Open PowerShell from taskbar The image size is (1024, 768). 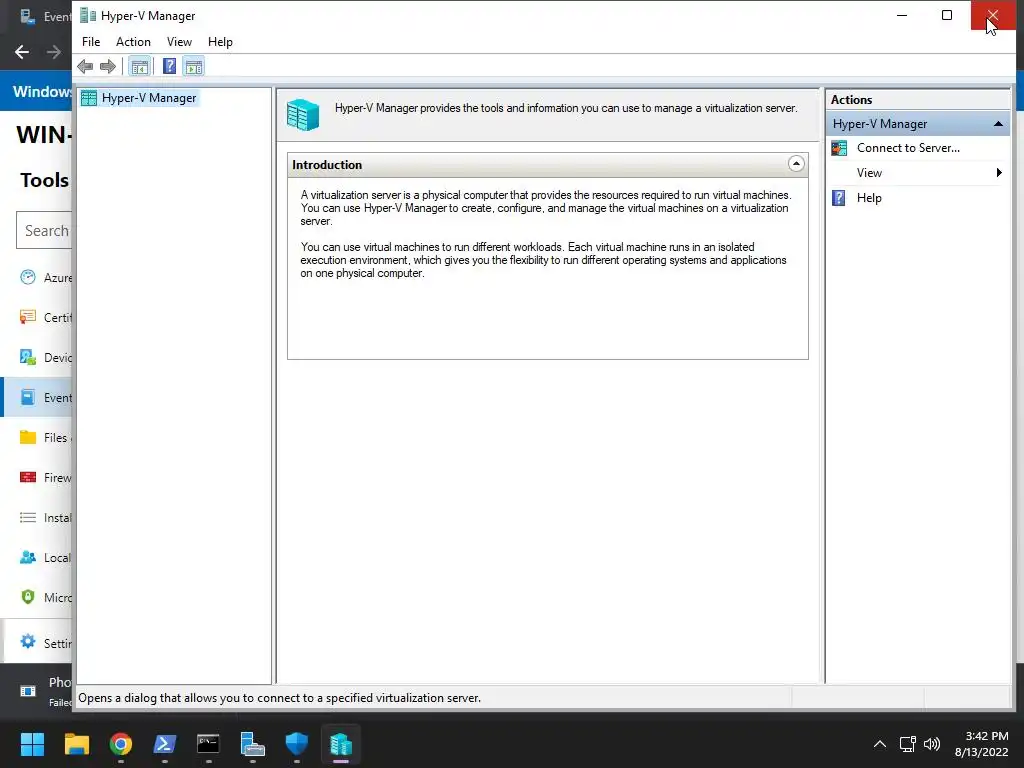click(x=165, y=744)
